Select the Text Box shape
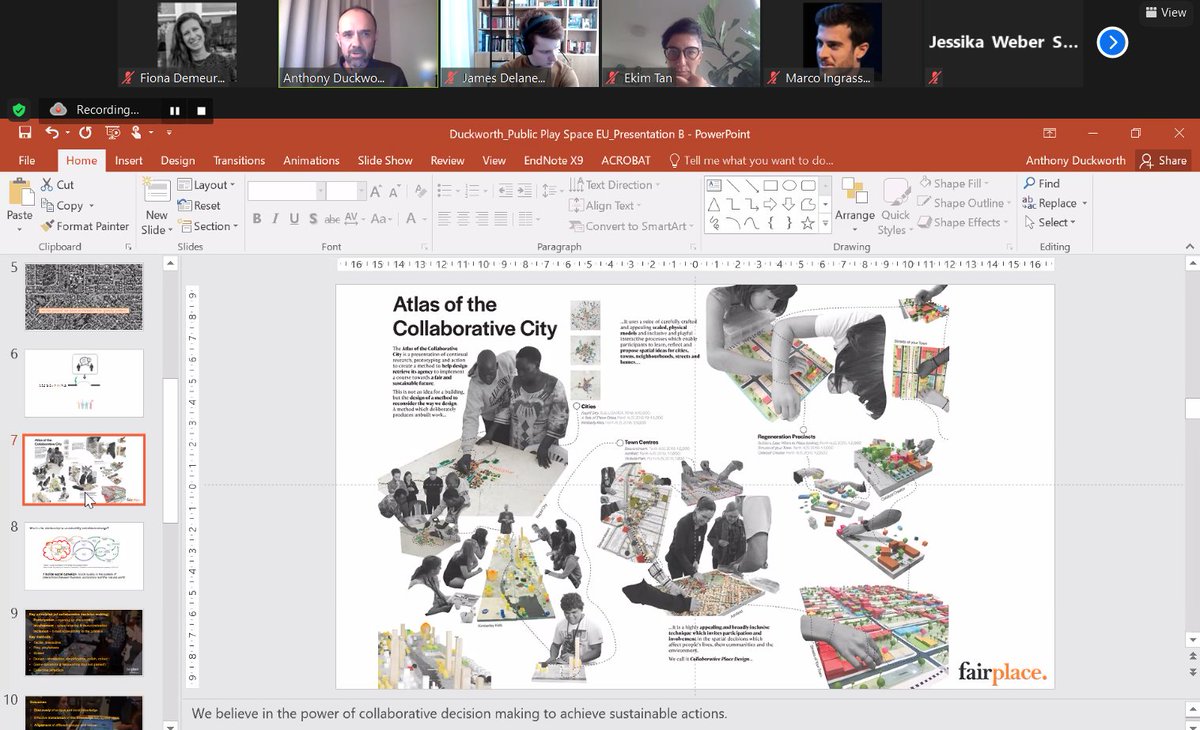This screenshot has height=730, width=1200. tap(714, 185)
